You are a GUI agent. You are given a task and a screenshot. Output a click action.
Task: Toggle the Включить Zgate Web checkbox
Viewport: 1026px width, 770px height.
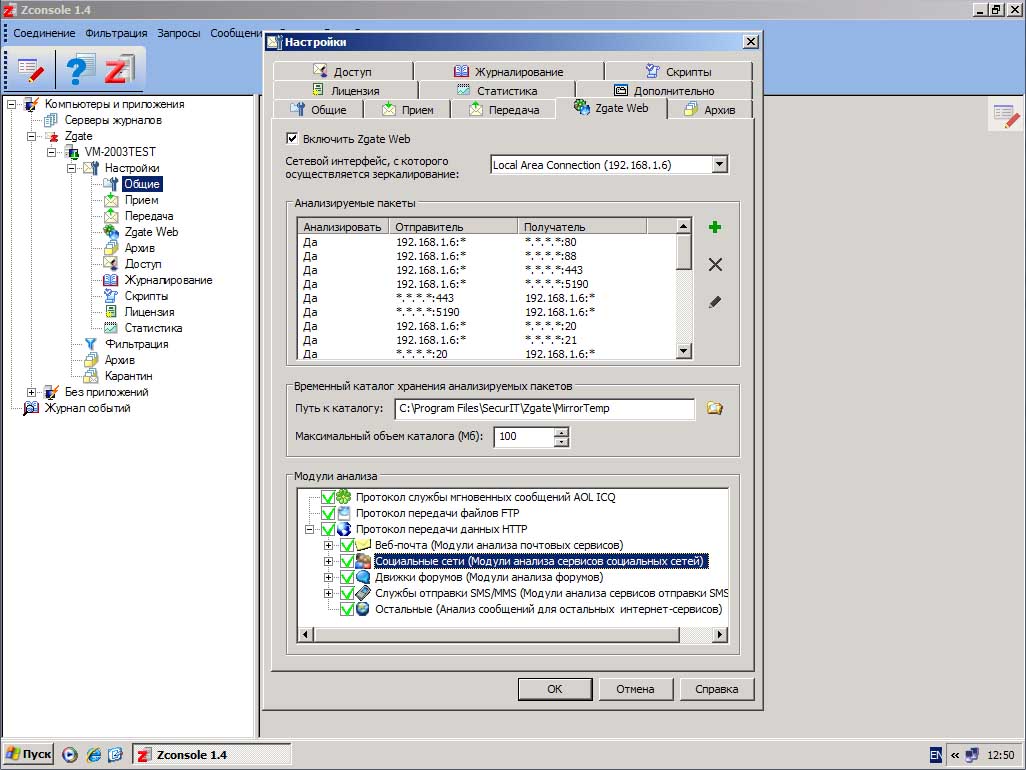[293, 139]
